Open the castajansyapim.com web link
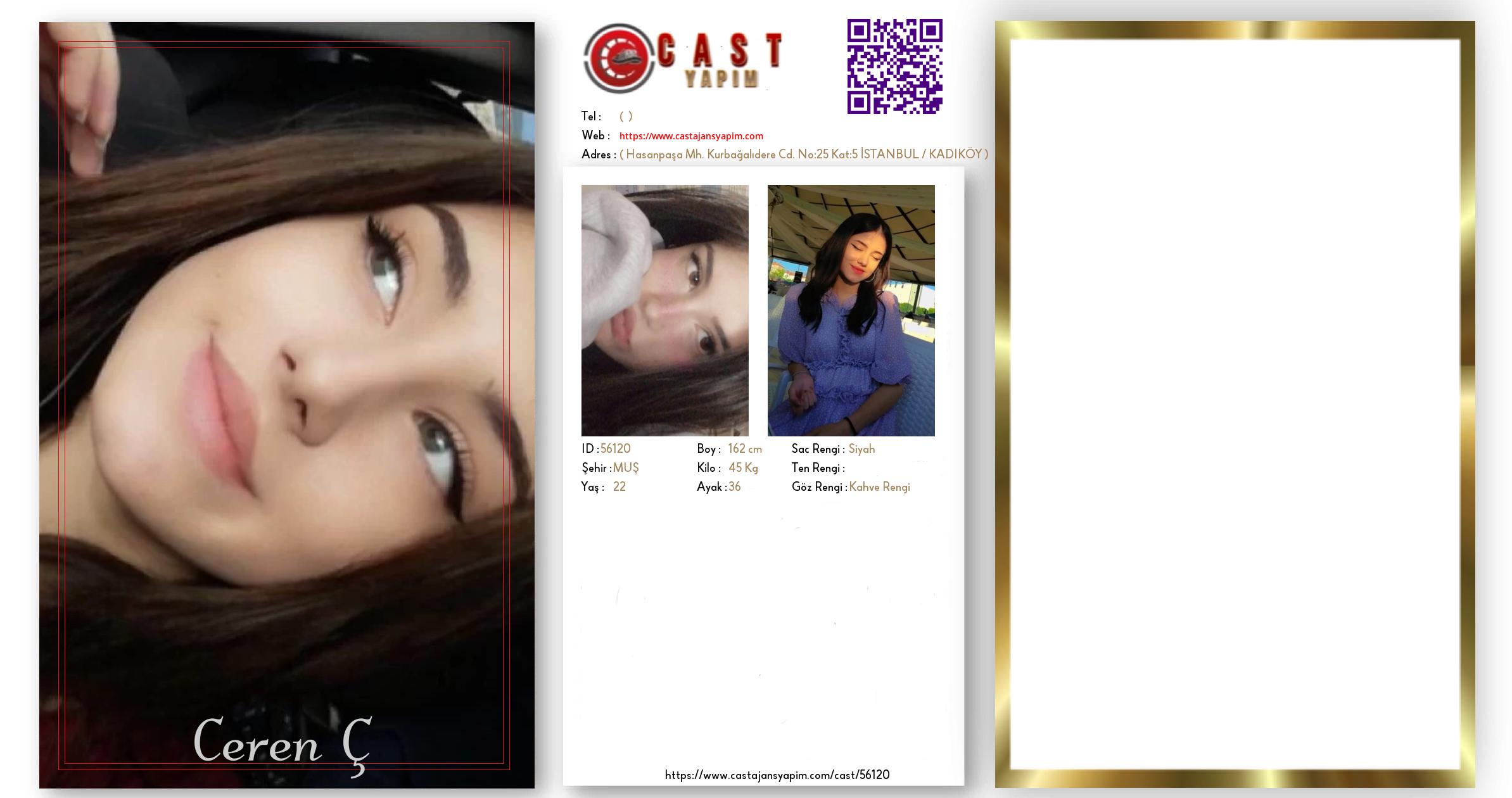The width and height of the screenshot is (1512, 798). [691, 136]
